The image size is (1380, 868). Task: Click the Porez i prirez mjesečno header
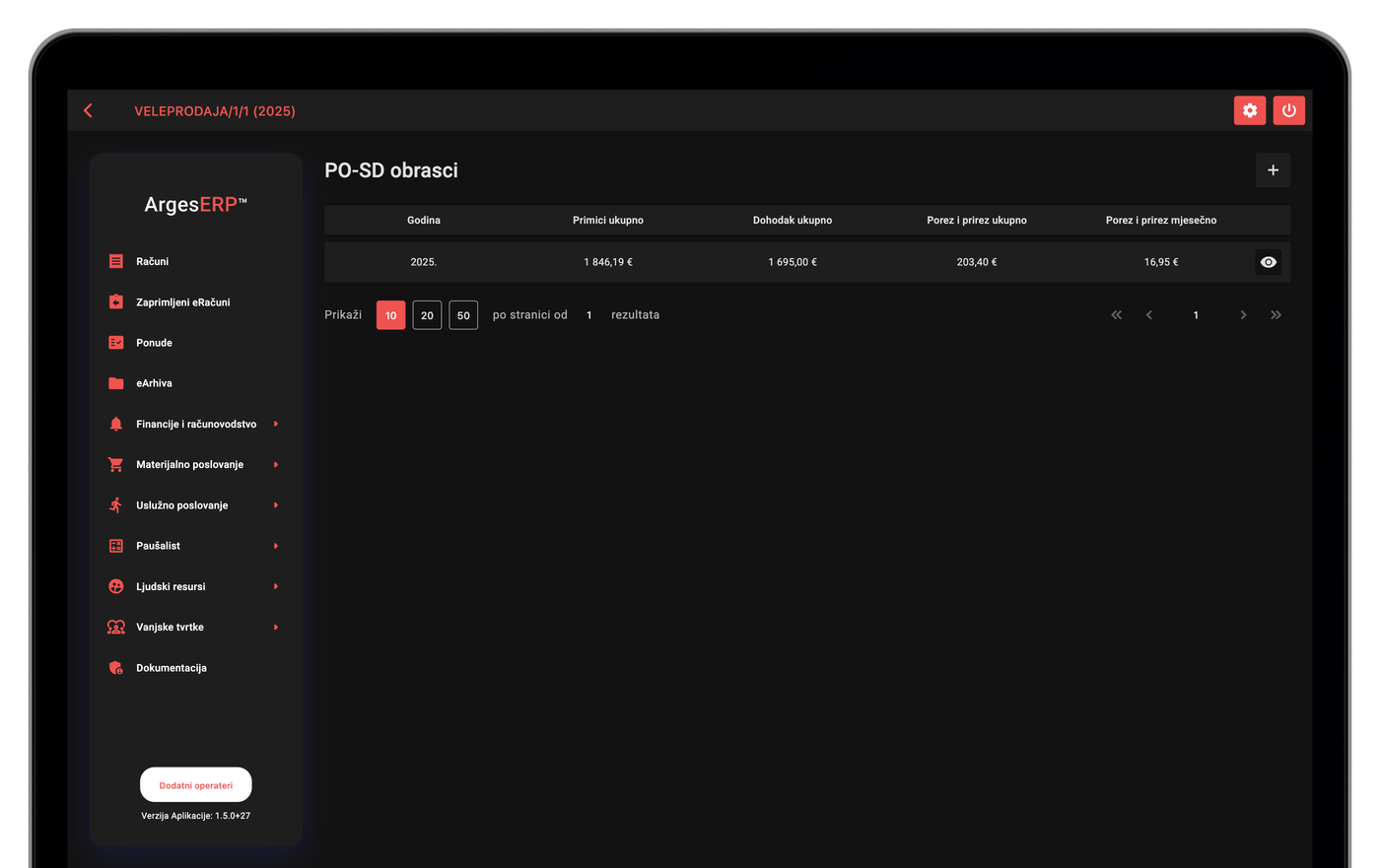tap(1161, 220)
